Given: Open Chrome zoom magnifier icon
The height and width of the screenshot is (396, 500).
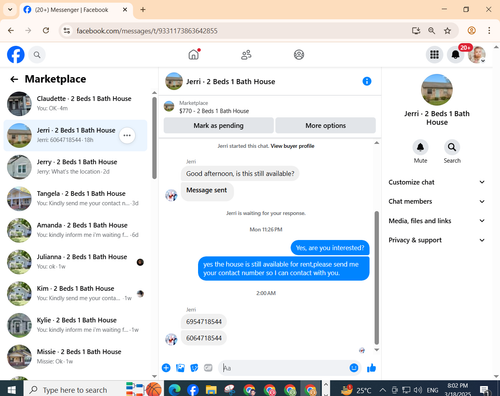Looking at the screenshot, I should click(x=431, y=31).
